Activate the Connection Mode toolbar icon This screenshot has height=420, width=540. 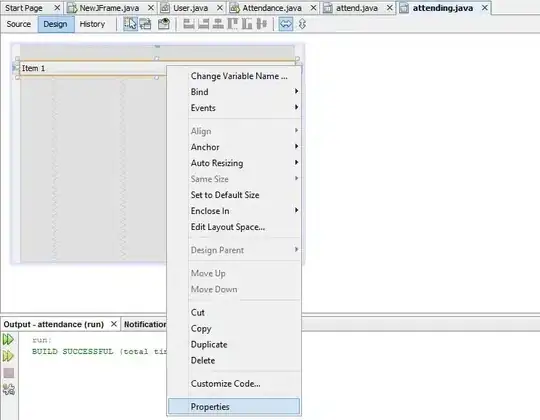(145, 24)
